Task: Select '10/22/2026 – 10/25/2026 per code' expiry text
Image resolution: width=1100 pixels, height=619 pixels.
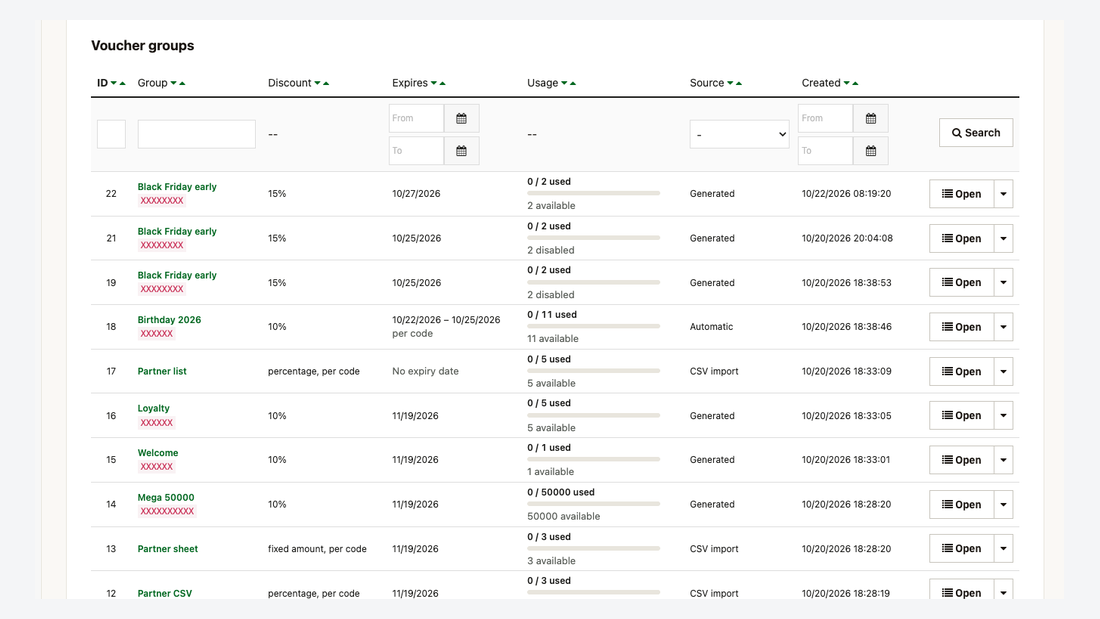Action: [446, 326]
